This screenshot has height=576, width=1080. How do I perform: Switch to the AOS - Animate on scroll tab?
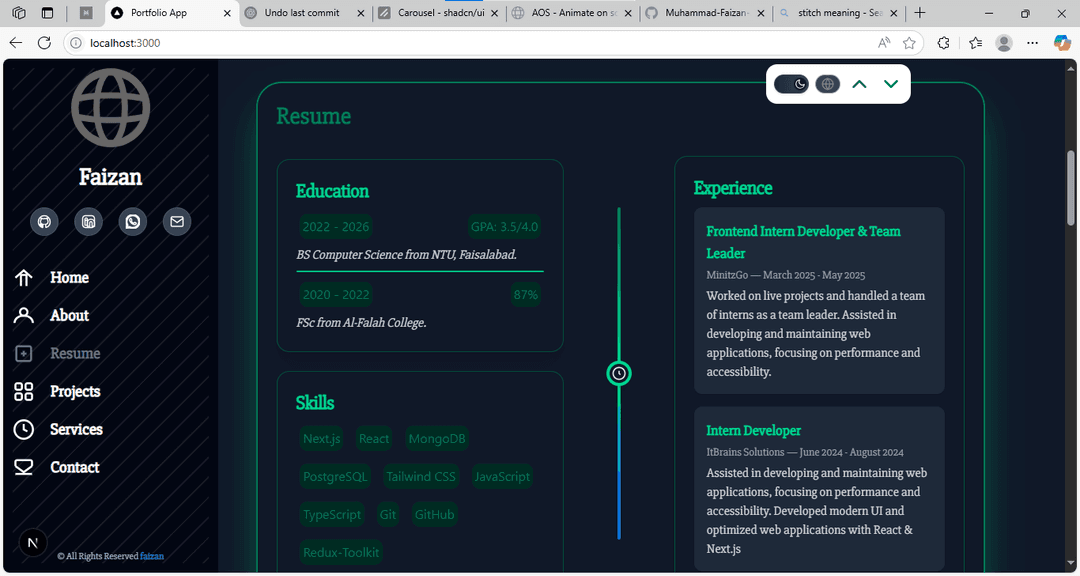coord(572,13)
